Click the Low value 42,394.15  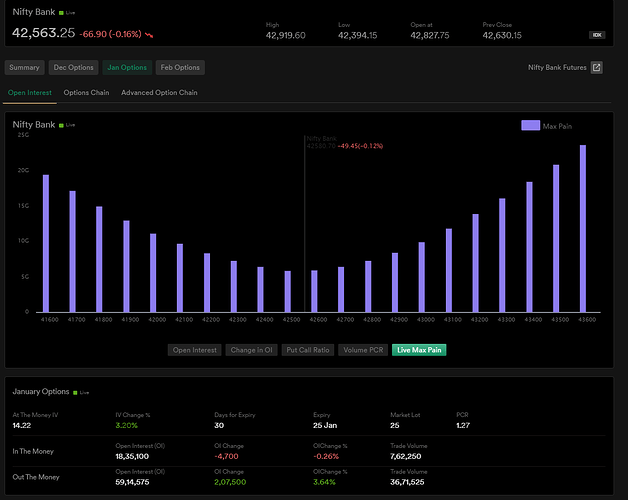tap(357, 35)
